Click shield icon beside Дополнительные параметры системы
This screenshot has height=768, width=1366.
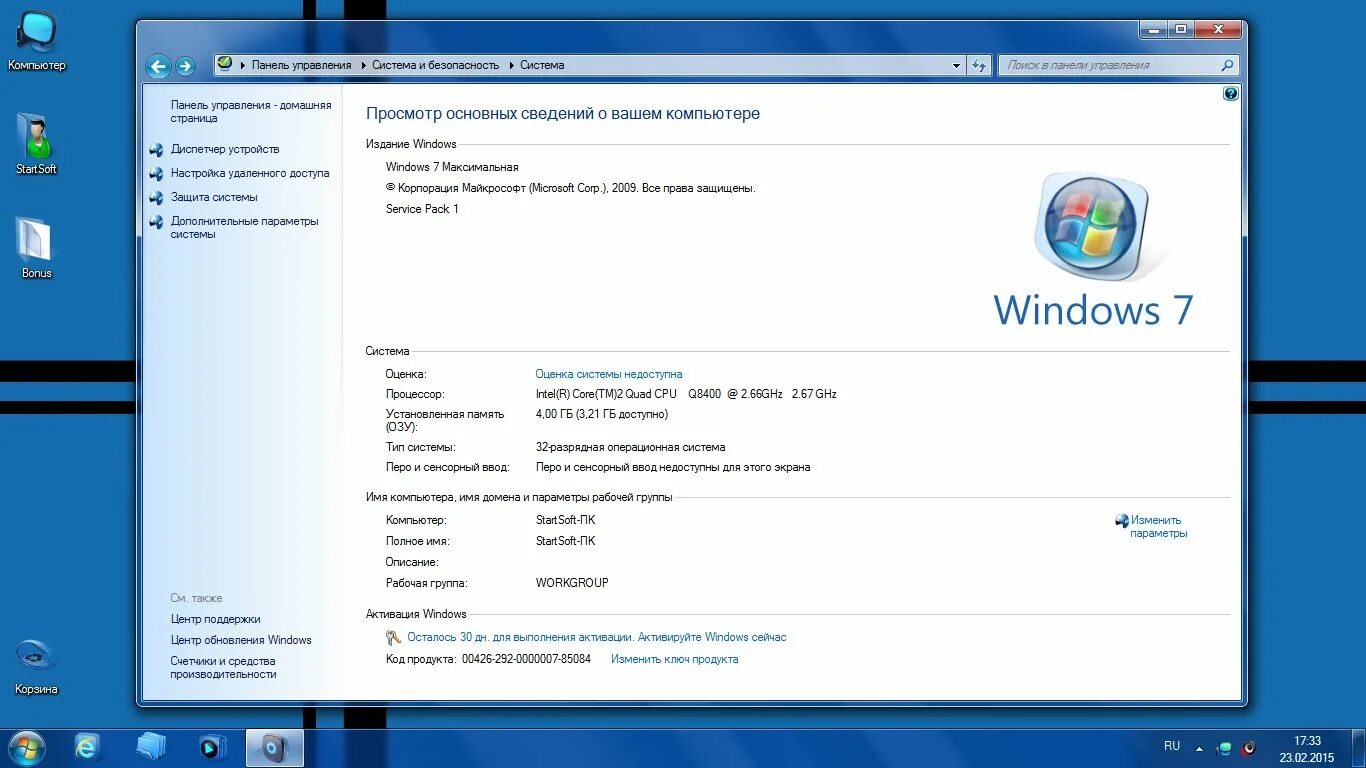click(156, 222)
